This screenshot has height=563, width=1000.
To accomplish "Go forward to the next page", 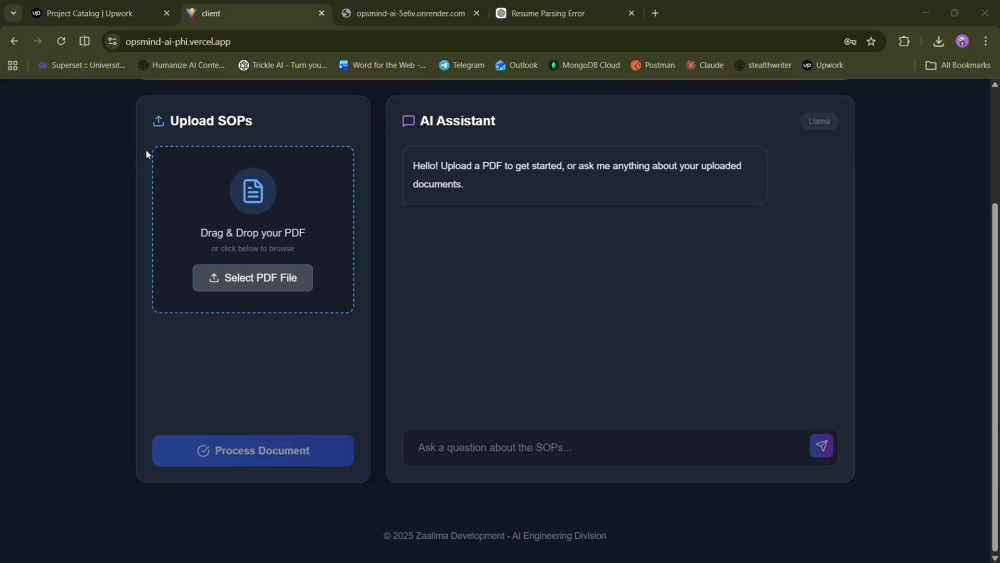I will click(x=38, y=41).
